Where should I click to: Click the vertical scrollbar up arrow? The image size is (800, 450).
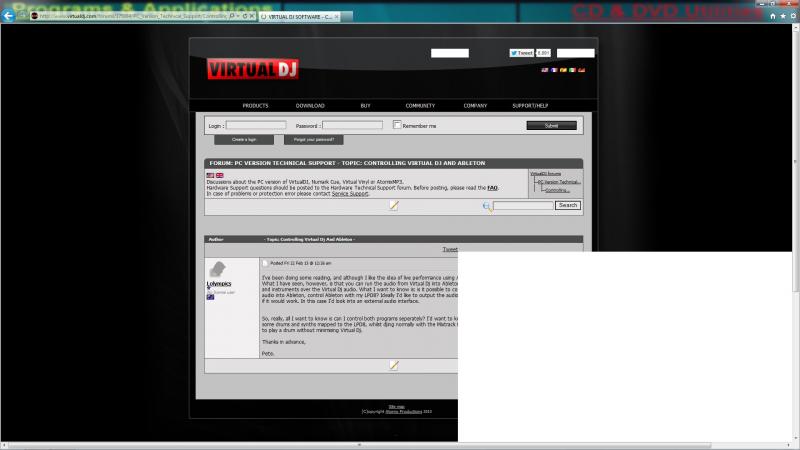[x=796, y=28]
